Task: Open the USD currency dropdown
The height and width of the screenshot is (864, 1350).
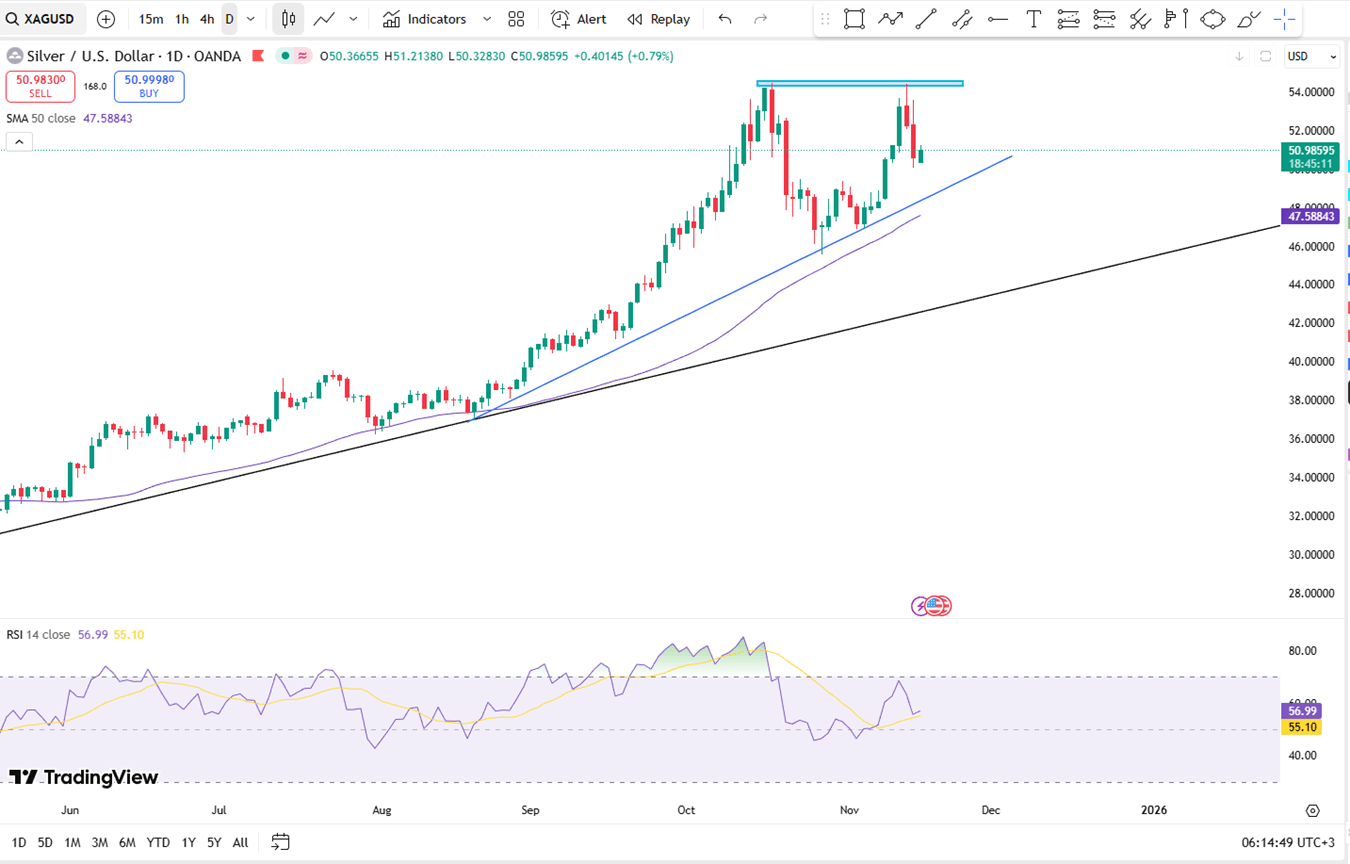Action: [1311, 57]
